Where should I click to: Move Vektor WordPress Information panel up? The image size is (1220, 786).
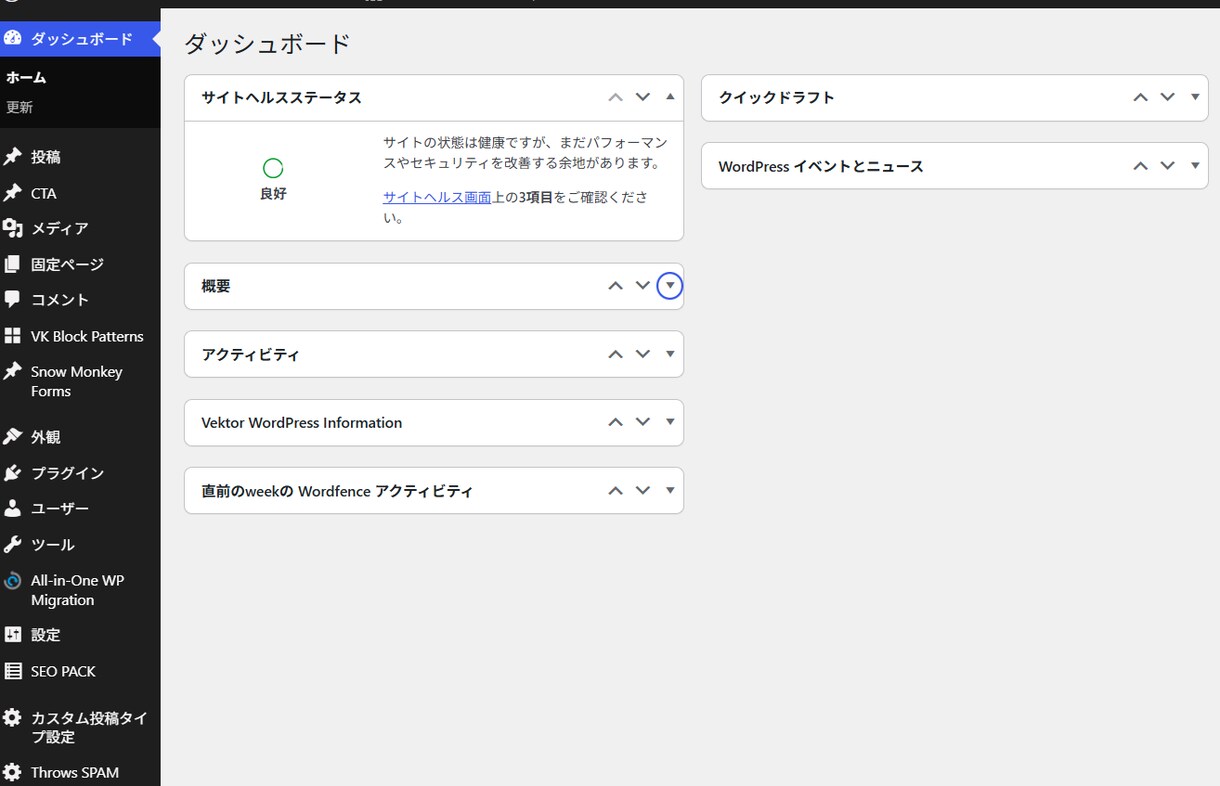616,422
